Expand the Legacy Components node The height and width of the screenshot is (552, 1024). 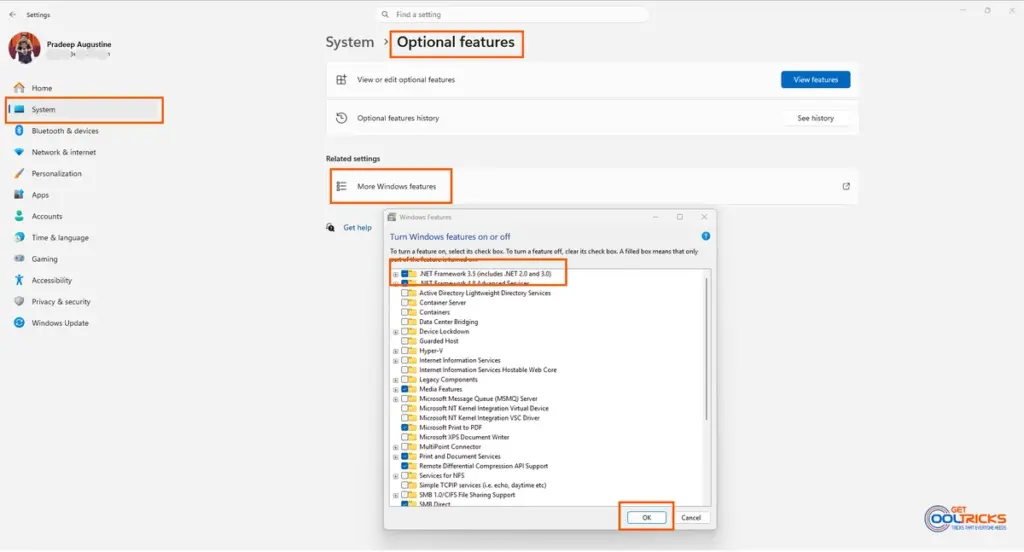tap(396, 380)
